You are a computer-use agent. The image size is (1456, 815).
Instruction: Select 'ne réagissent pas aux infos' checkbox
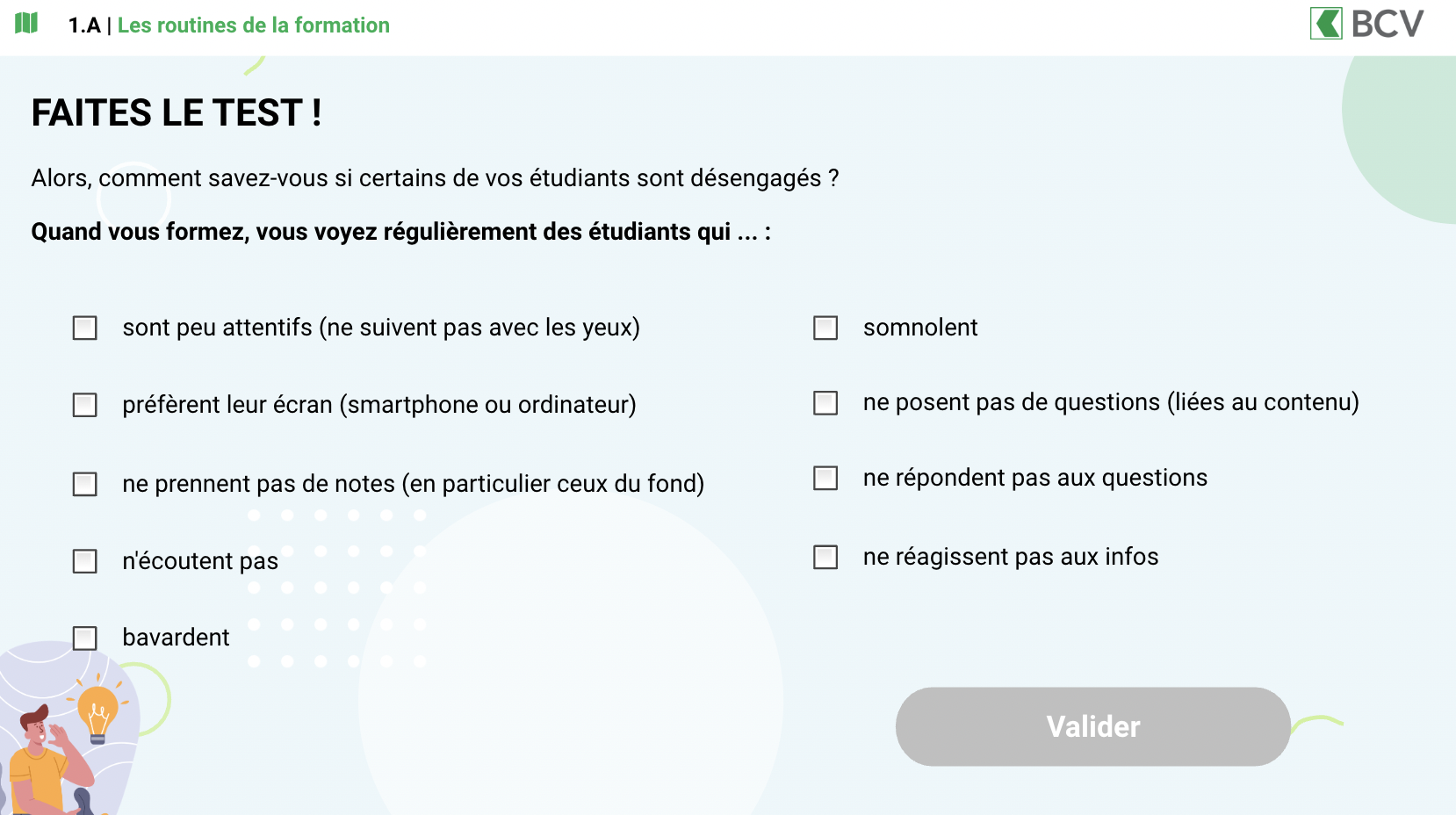825,557
